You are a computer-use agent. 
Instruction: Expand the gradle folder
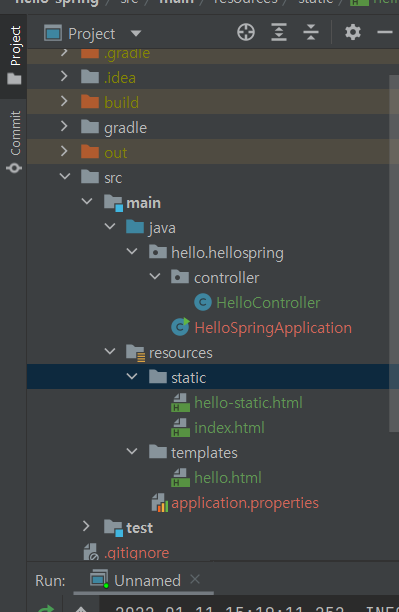(64, 126)
